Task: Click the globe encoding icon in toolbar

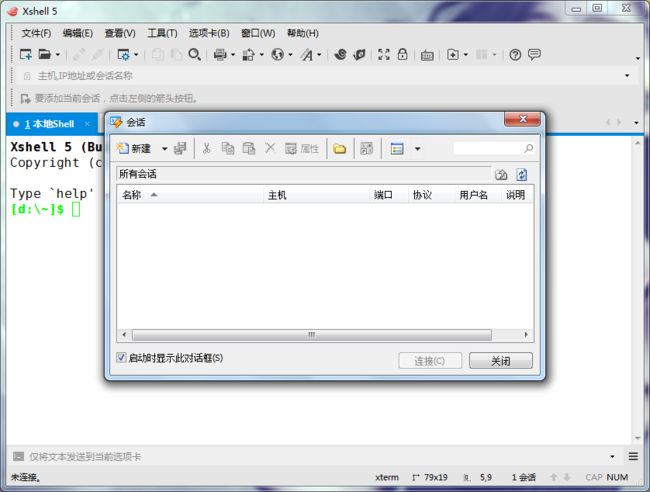Action: click(x=277, y=54)
